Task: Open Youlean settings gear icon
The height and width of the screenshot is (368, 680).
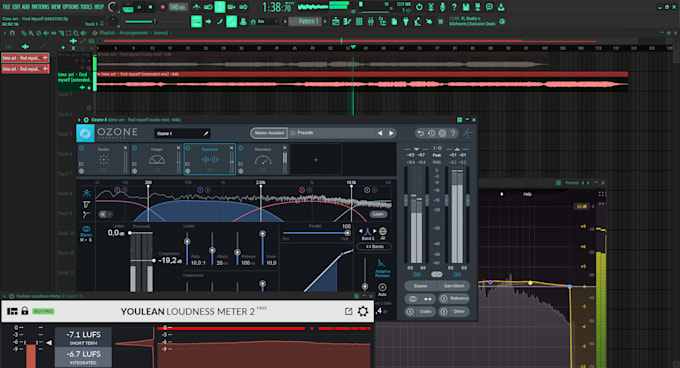Action: [363, 311]
